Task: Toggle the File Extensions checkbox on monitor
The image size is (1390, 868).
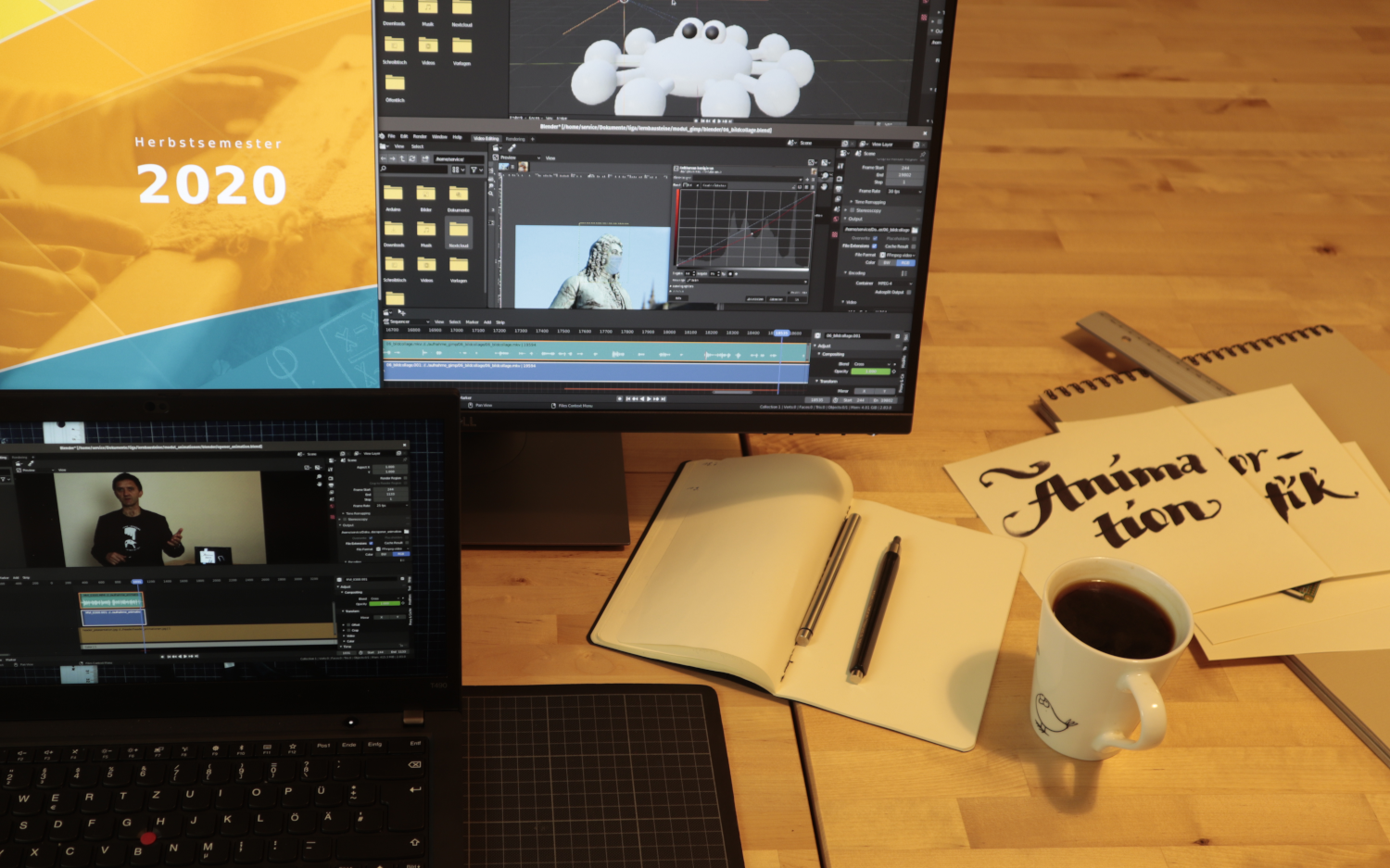Action: coord(875,246)
